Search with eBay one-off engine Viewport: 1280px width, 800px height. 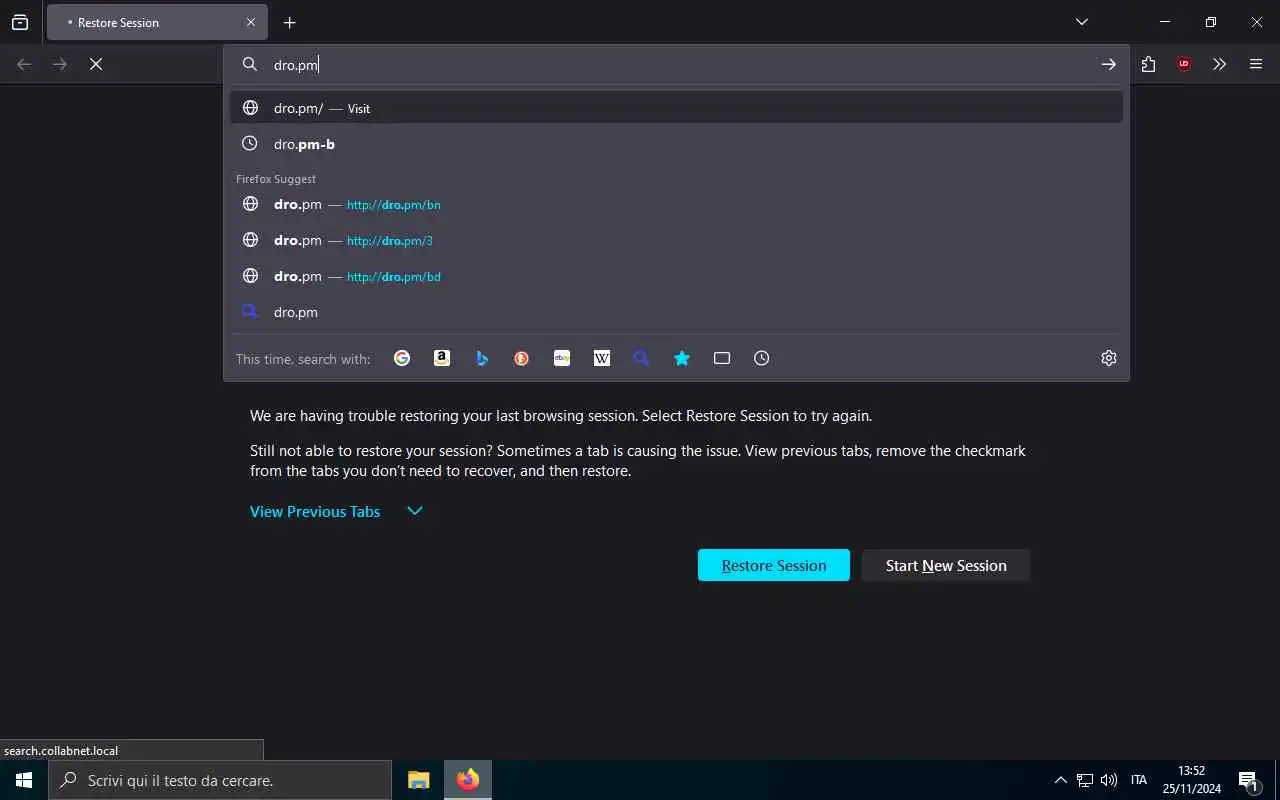(562, 358)
